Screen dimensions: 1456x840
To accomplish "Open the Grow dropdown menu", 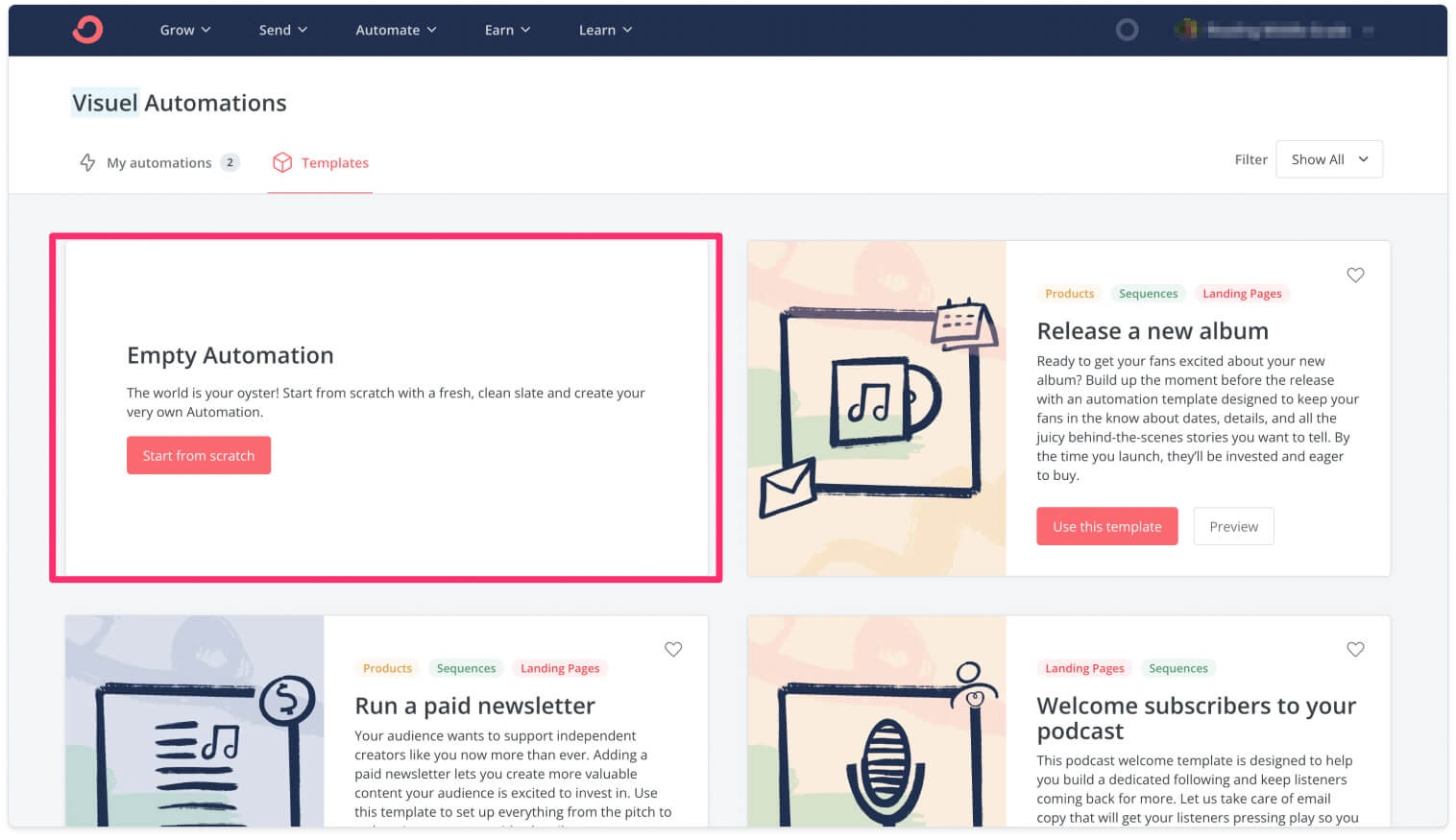I will point(185,30).
